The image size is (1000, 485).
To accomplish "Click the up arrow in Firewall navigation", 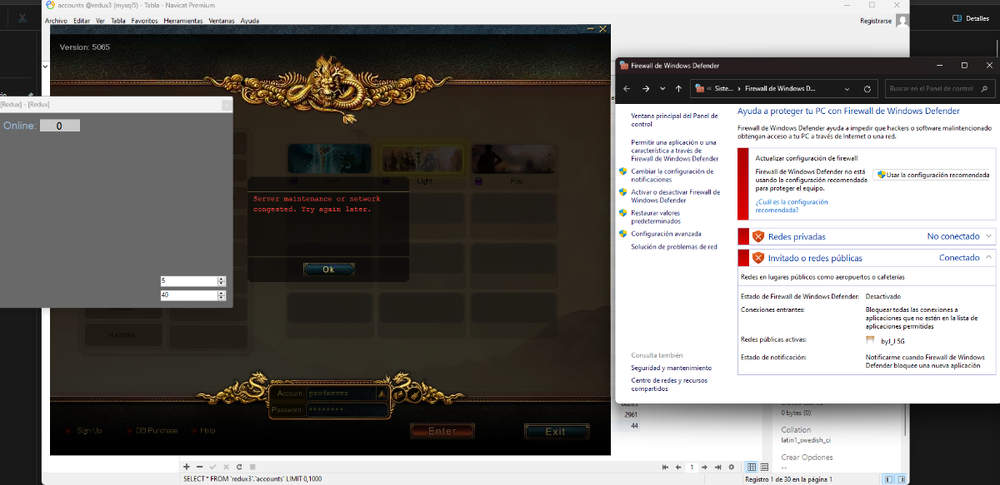I will pyautogui.click(x=678, y=88).
